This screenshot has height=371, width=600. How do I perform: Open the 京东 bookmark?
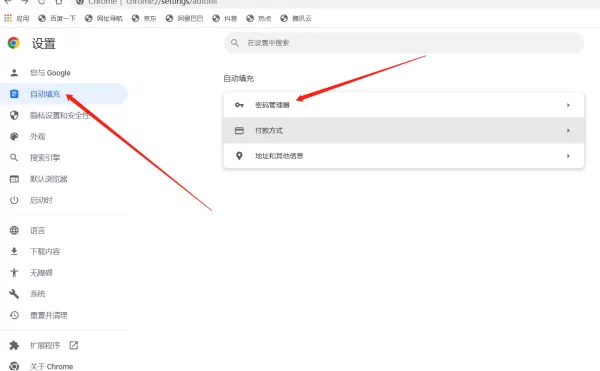144,18
